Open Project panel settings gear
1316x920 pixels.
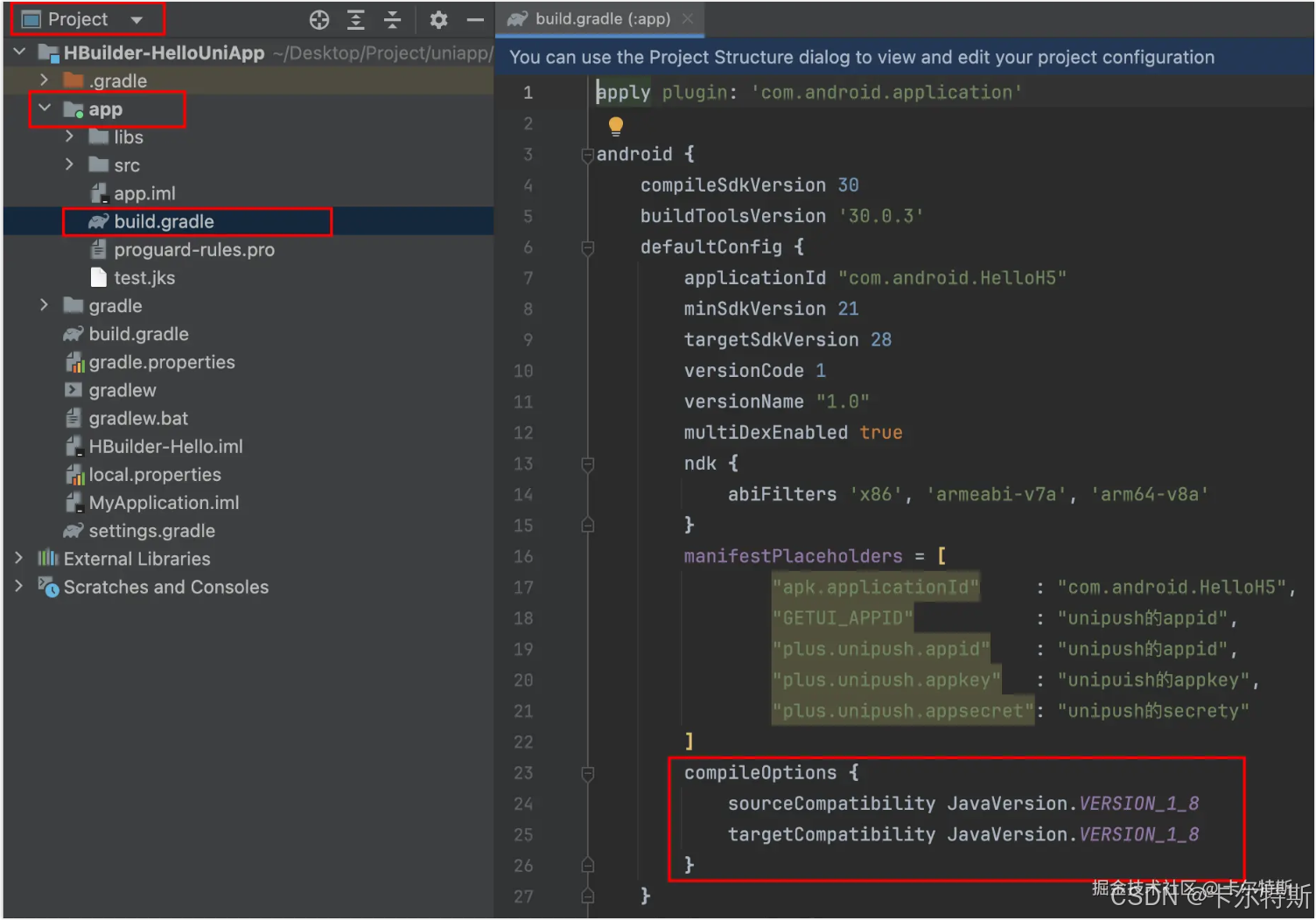pyautogui.click(x=438, y=20)
